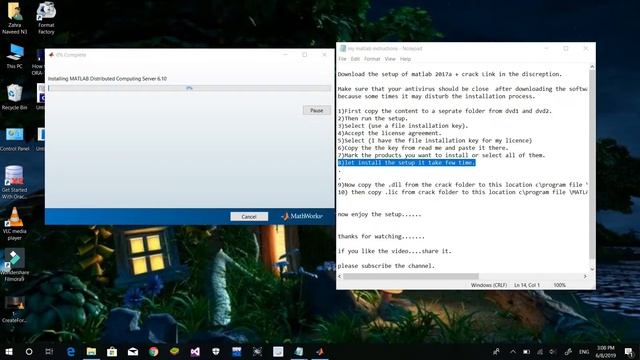Open the Zahra Naveed user folder icon
Screen dimensions: 640x360
(15, 18)
